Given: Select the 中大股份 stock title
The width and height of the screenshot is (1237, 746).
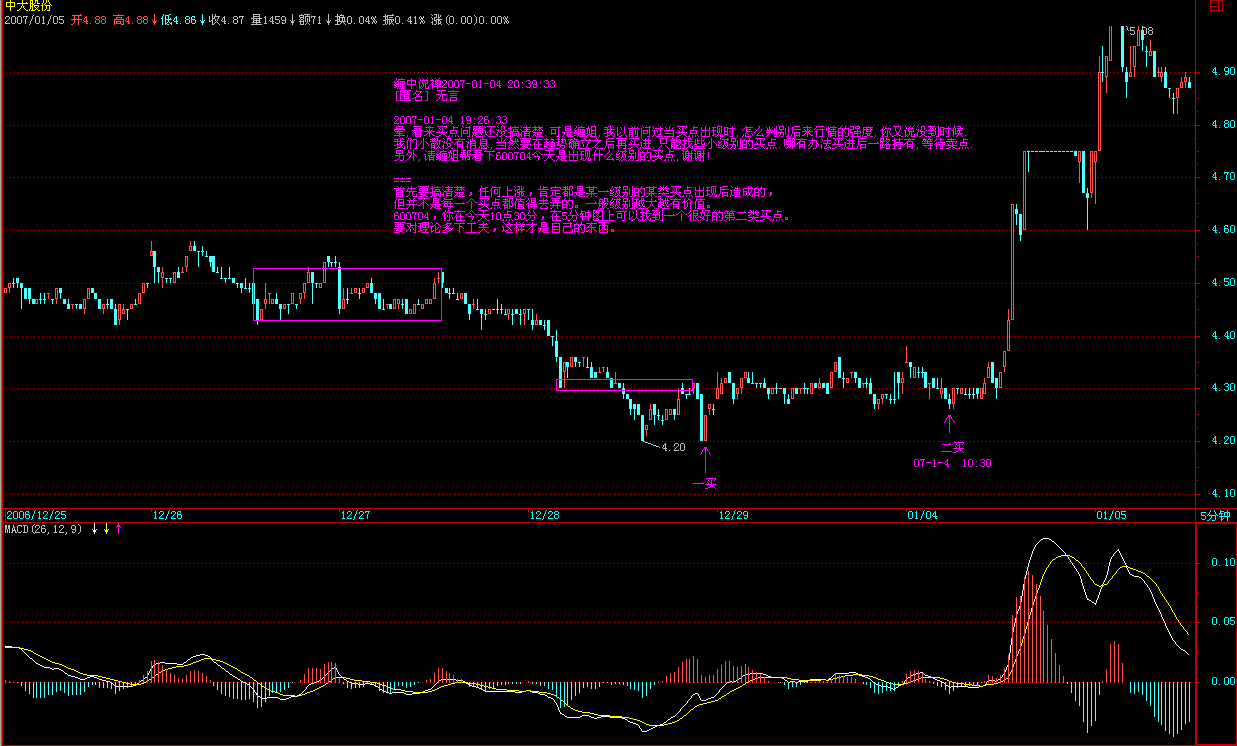Looking at the screenshot, I should (28, 6).
